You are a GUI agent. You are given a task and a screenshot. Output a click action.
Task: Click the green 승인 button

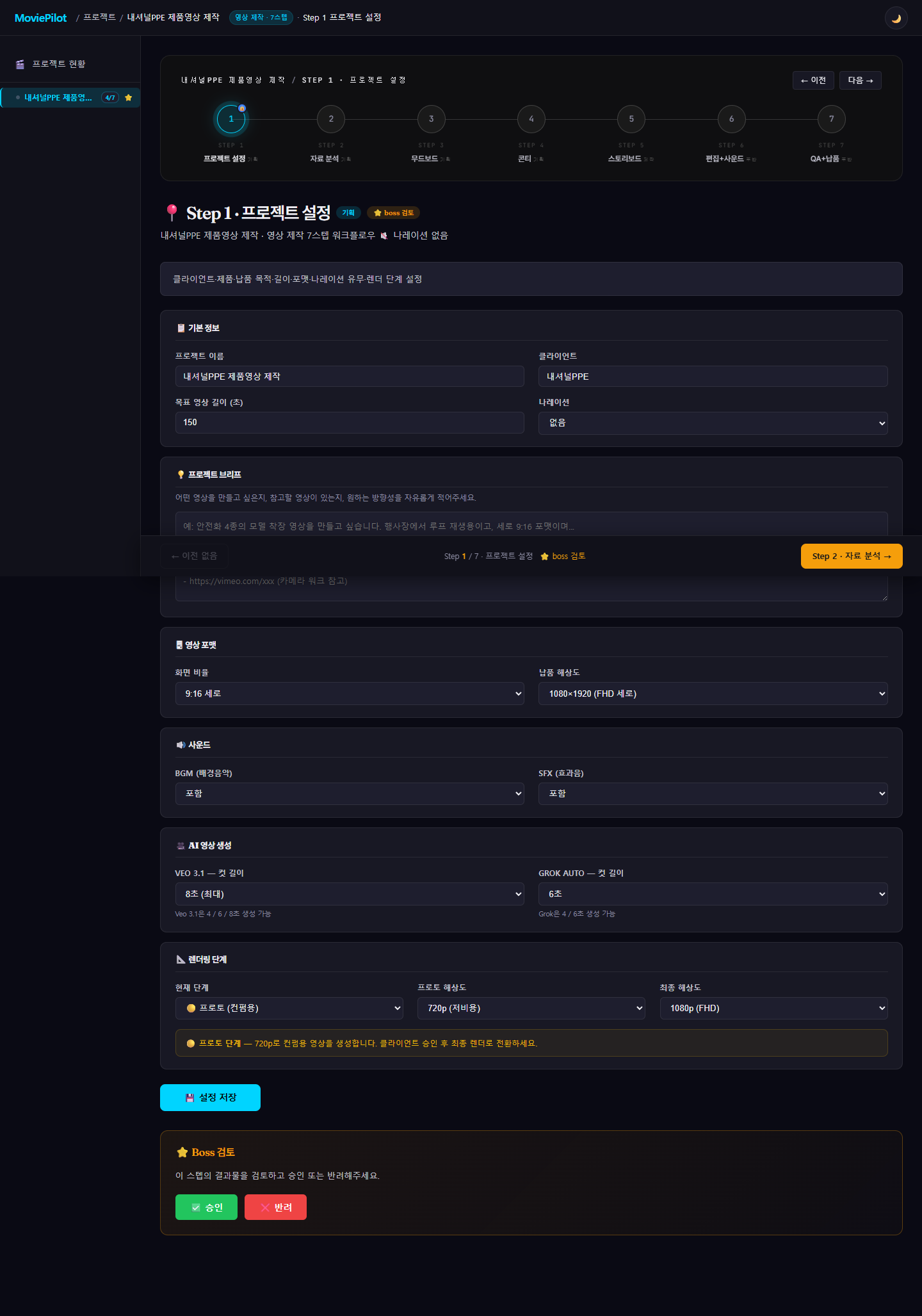click(206, 1207)
